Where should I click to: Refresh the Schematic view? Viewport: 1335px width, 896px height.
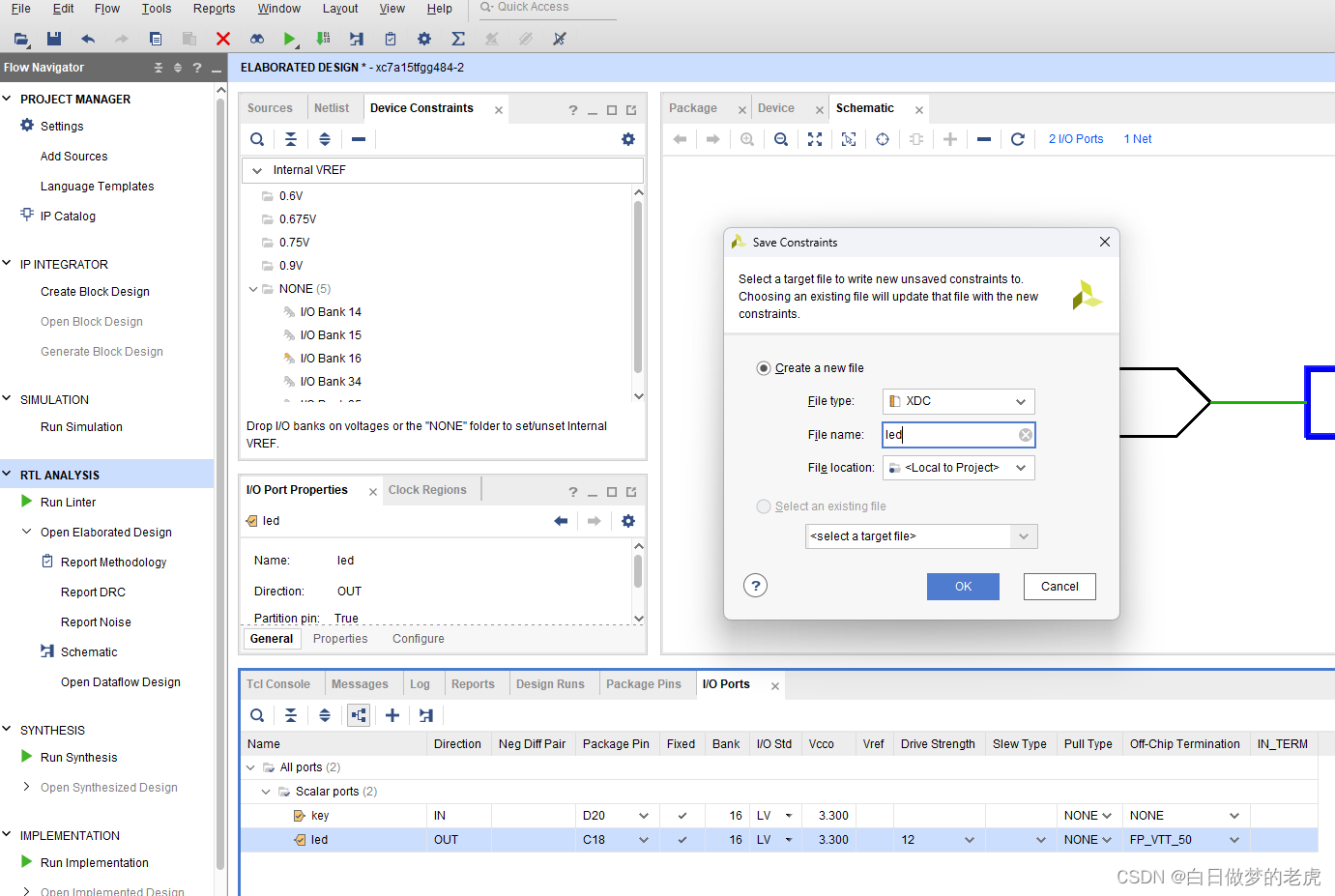pyautogui.click(x=1018, y=139)
